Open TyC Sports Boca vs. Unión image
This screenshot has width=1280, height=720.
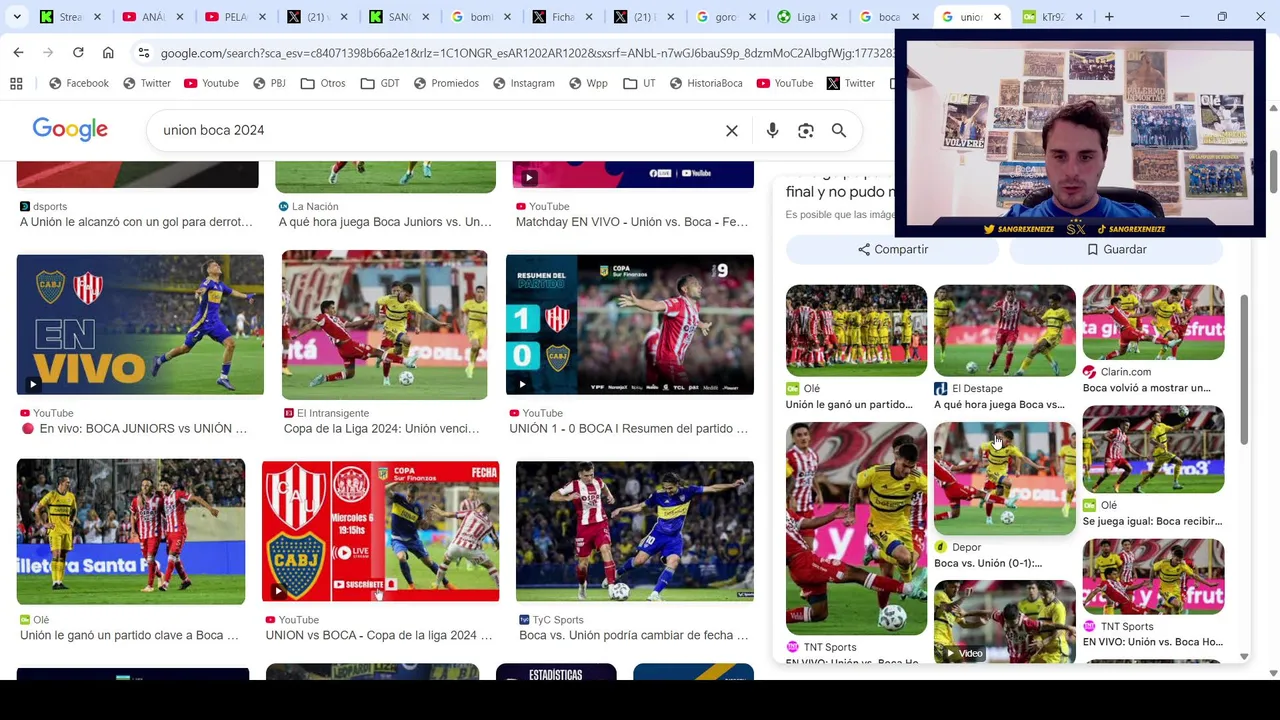(635, 531)
